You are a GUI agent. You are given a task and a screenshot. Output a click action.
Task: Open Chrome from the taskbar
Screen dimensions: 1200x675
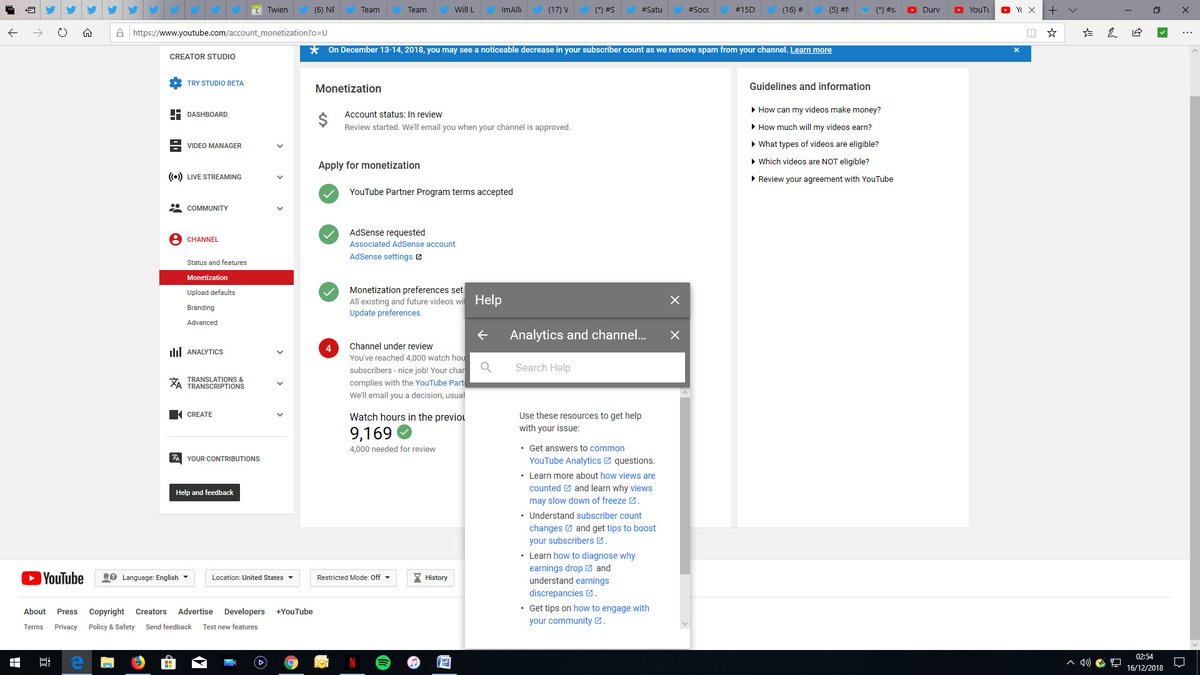click(x=291, y=662)
